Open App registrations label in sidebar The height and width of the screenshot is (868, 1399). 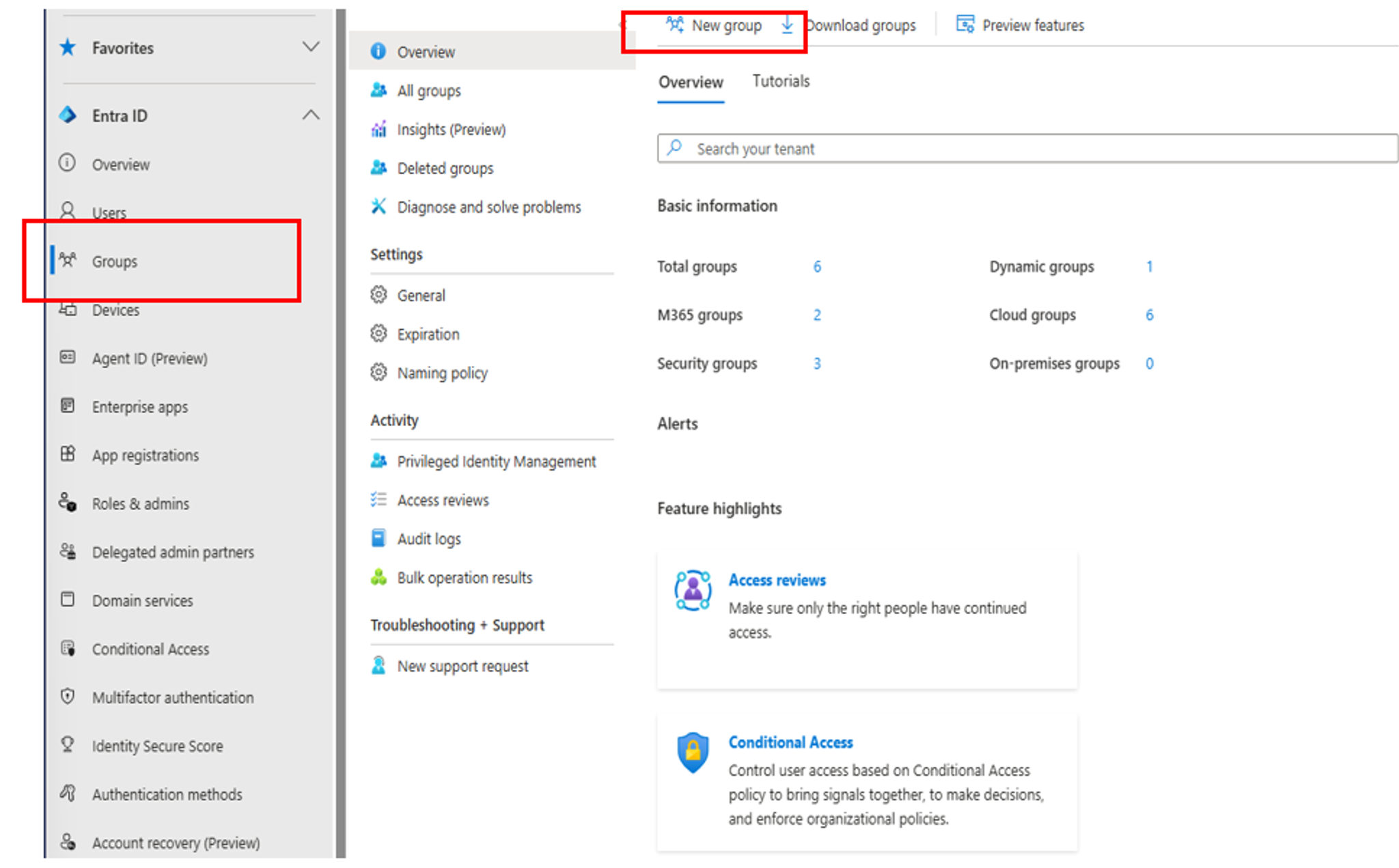[x=146, y=456]
